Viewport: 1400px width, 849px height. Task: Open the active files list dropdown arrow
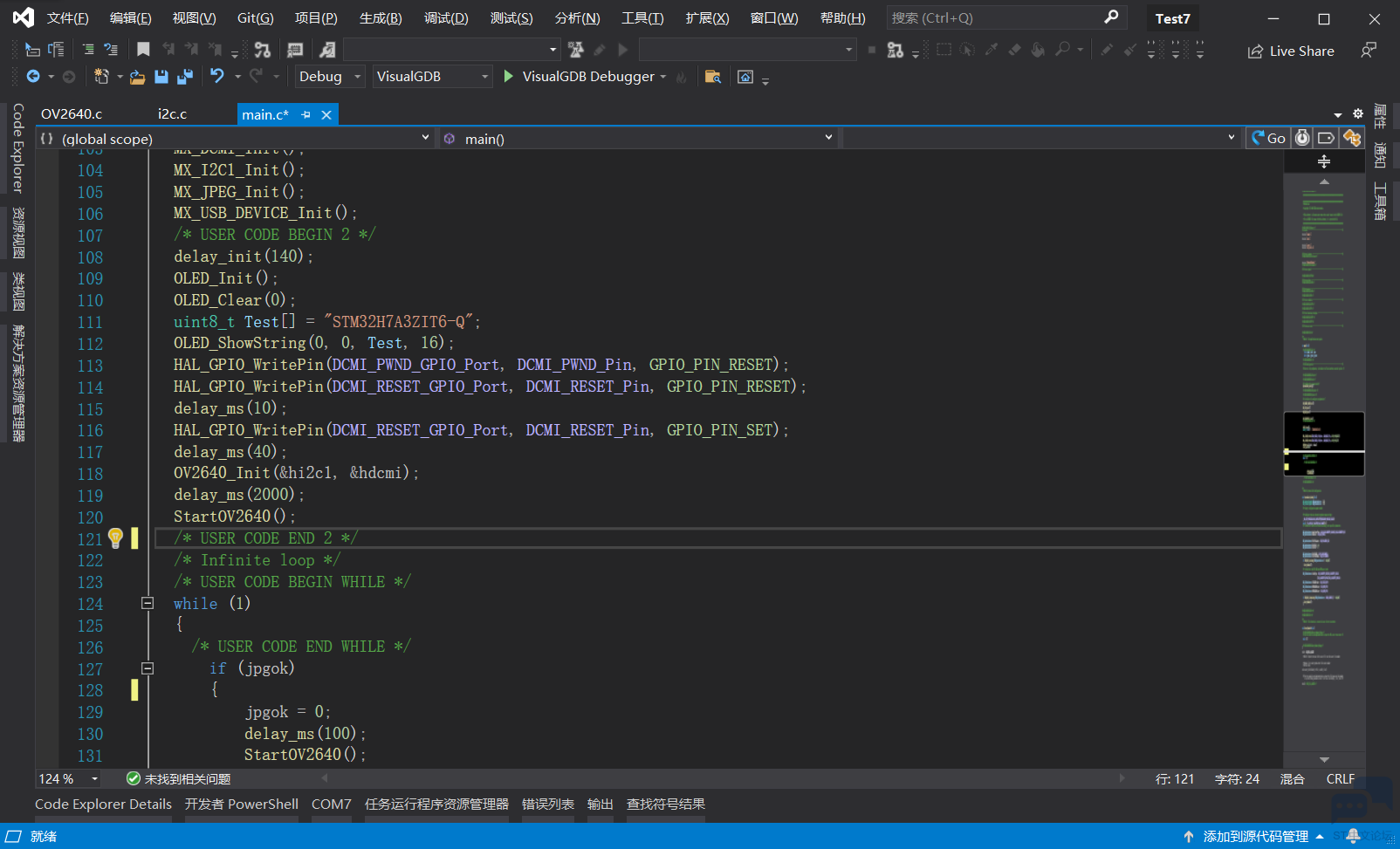(x=1338, y=114)
